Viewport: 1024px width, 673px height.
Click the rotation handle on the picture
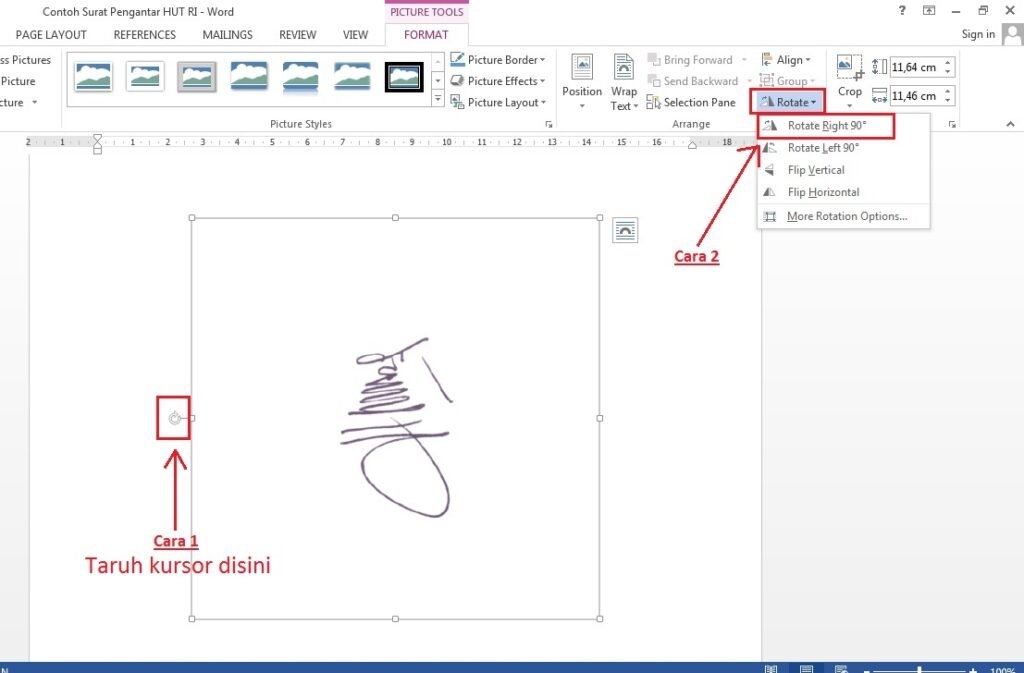pyautogui.click(x=175, y=418)
